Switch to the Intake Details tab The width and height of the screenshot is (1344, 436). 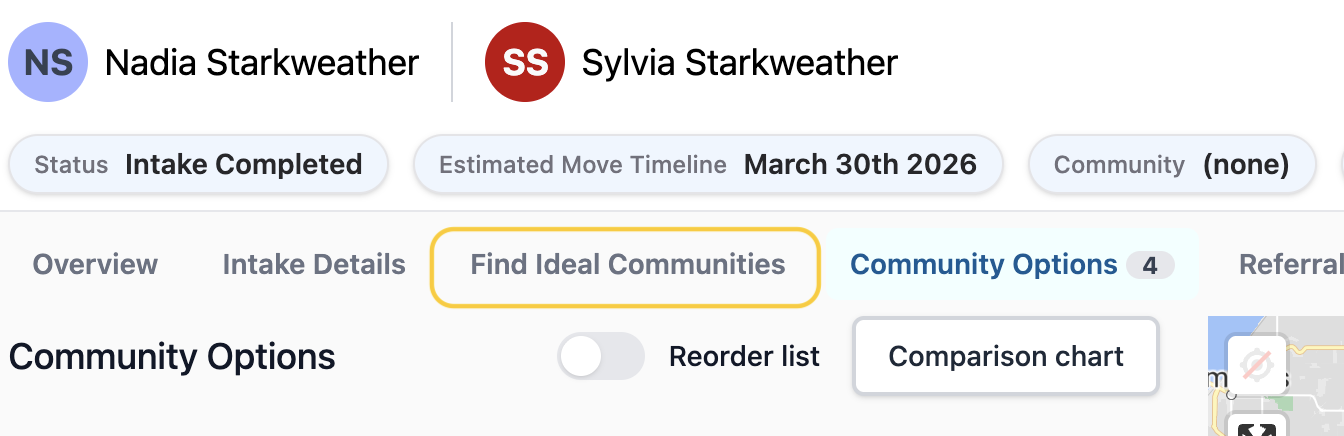tap(314, 265)
